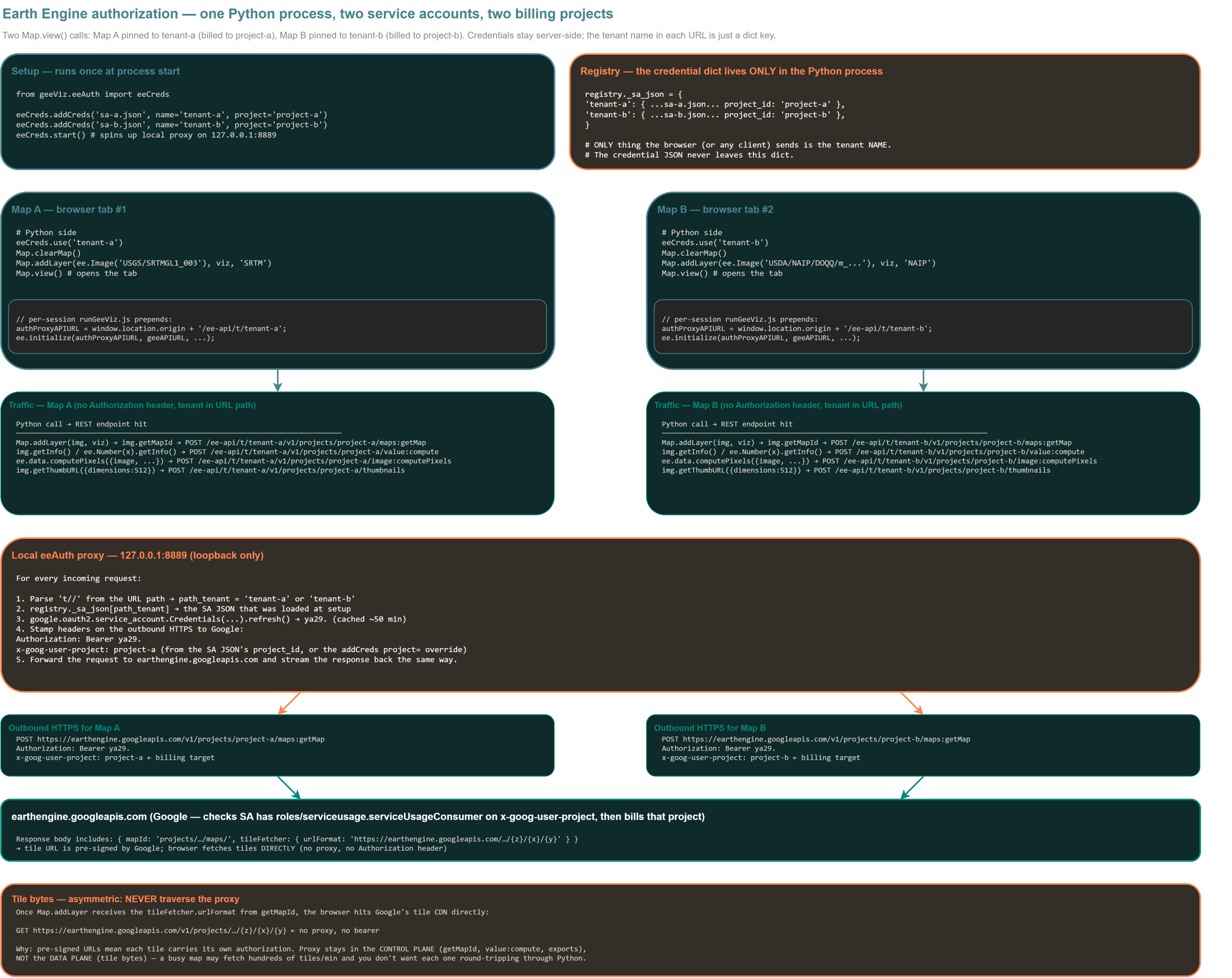Click "Map.clearMap()" in the Map A box
Viewport: 1232px width, 978px height.
click(49, 253)
